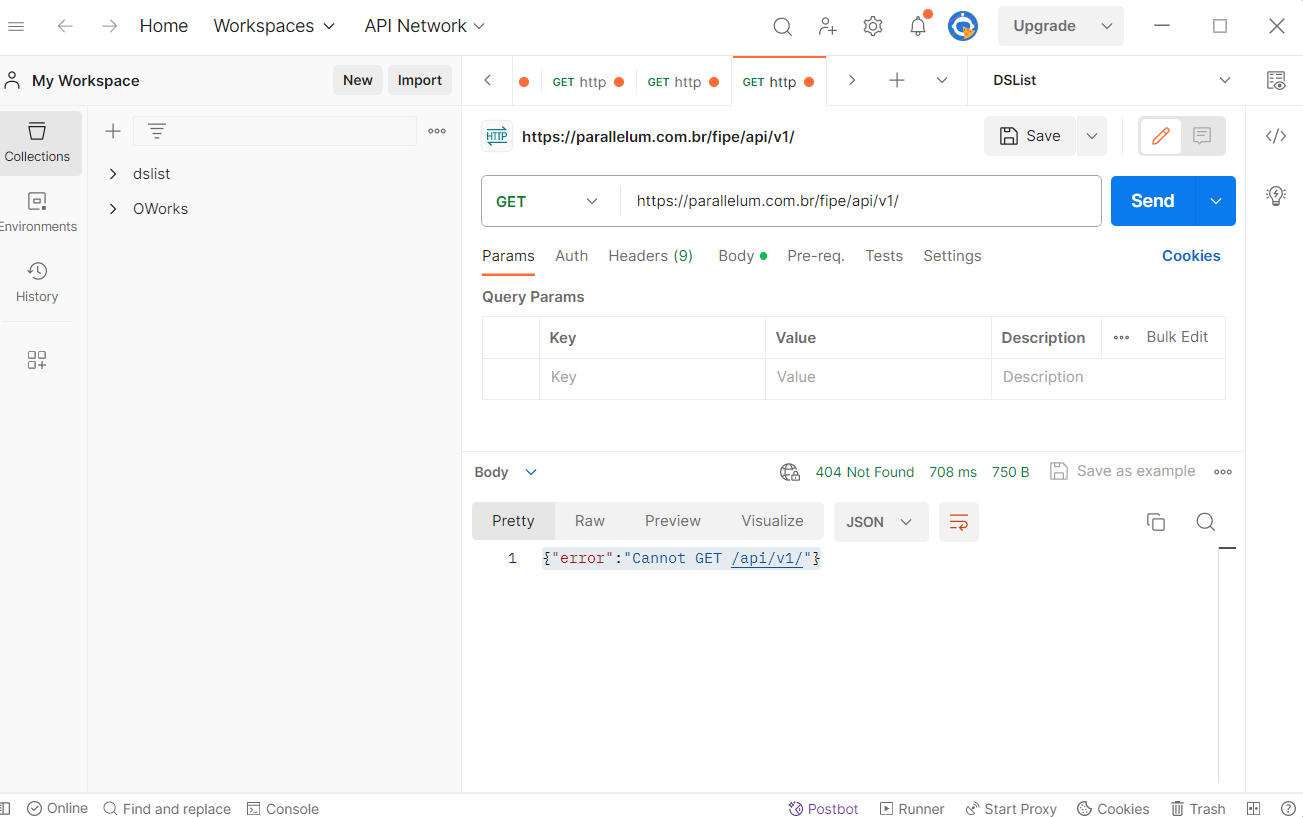Viewport: 1303px width, 817px height.
Task: Open the Upgrade dropdown arrow
Action: pyautogui.click(x=1107, y=26)
